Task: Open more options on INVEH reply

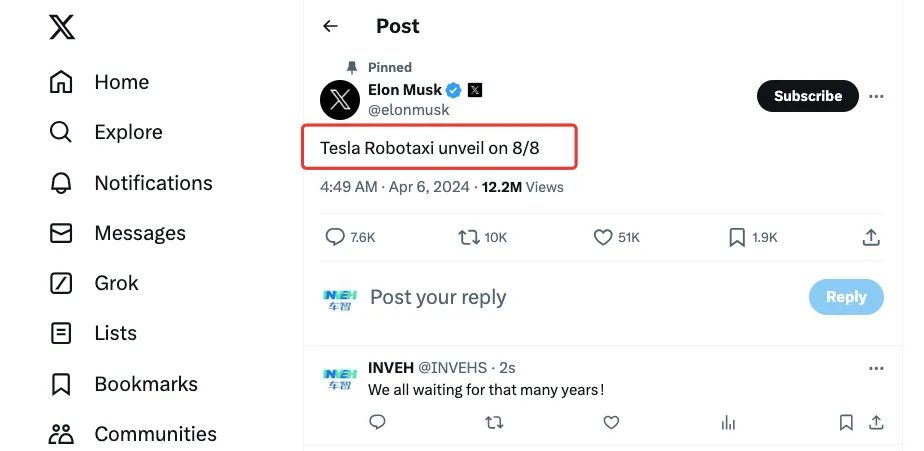Action: click(877, 368)
